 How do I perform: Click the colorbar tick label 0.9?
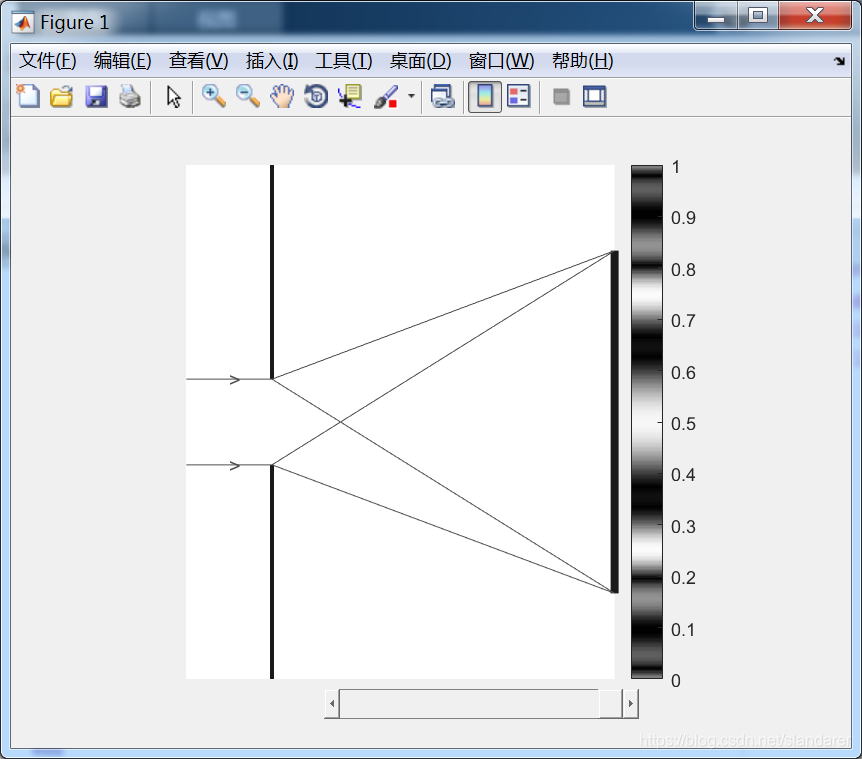(x=683, y=218)
